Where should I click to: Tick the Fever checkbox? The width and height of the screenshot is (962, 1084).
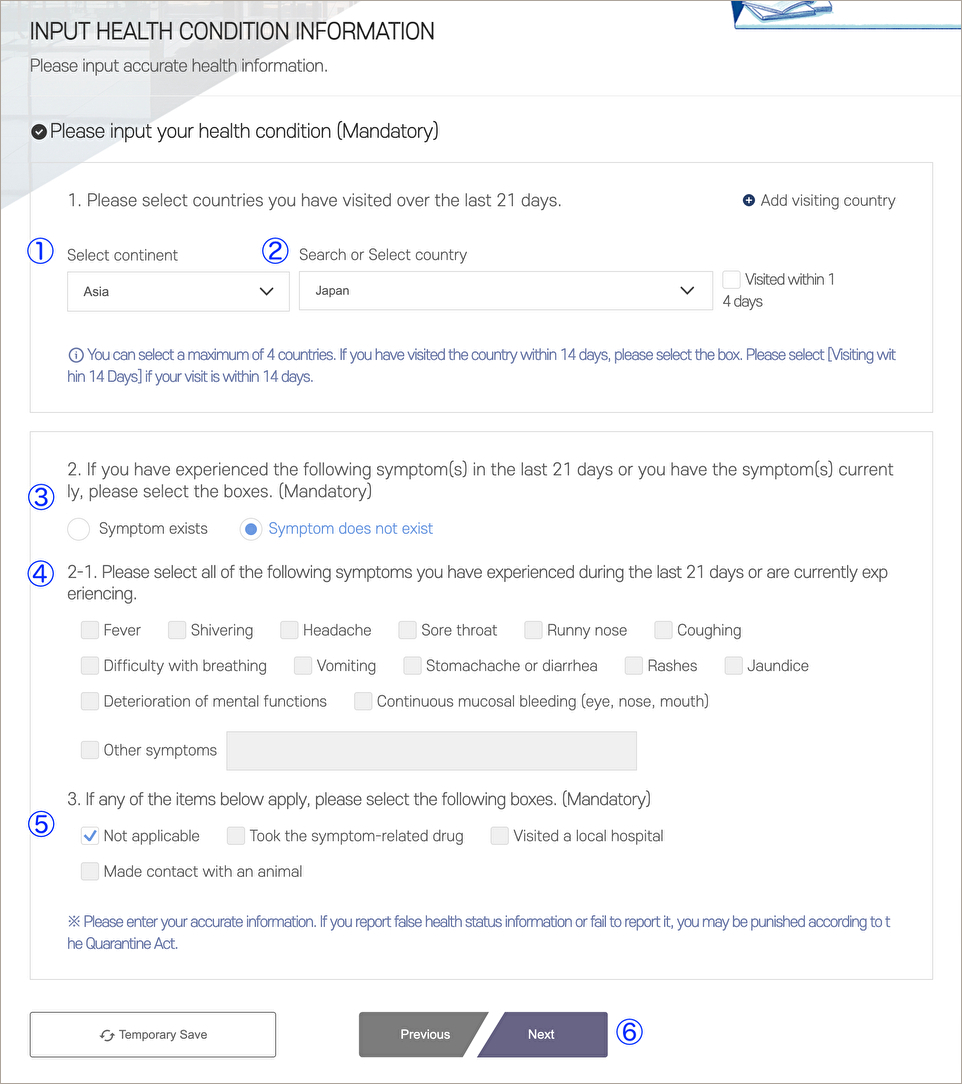tap(90, 630)
